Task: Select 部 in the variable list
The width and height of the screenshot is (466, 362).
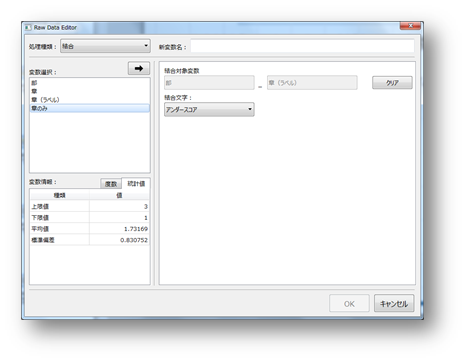Action: tap(90, 83)
